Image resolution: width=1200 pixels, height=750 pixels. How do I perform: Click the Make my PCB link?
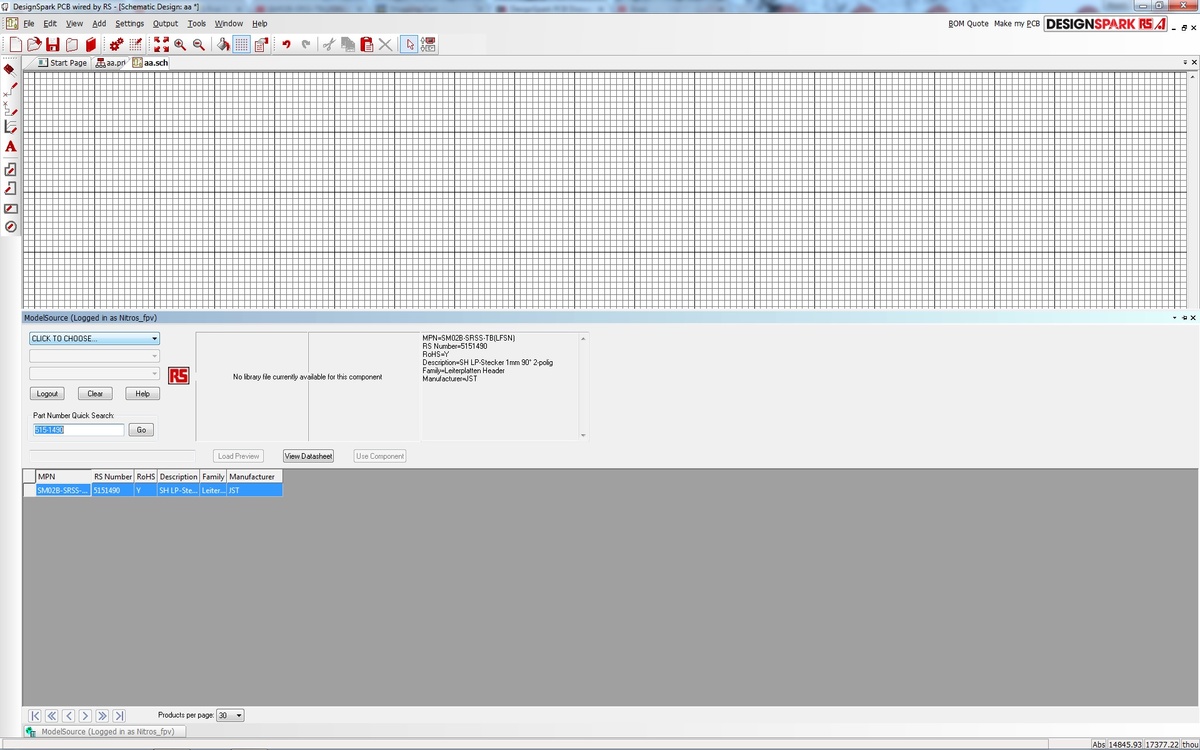[1017, 23]
